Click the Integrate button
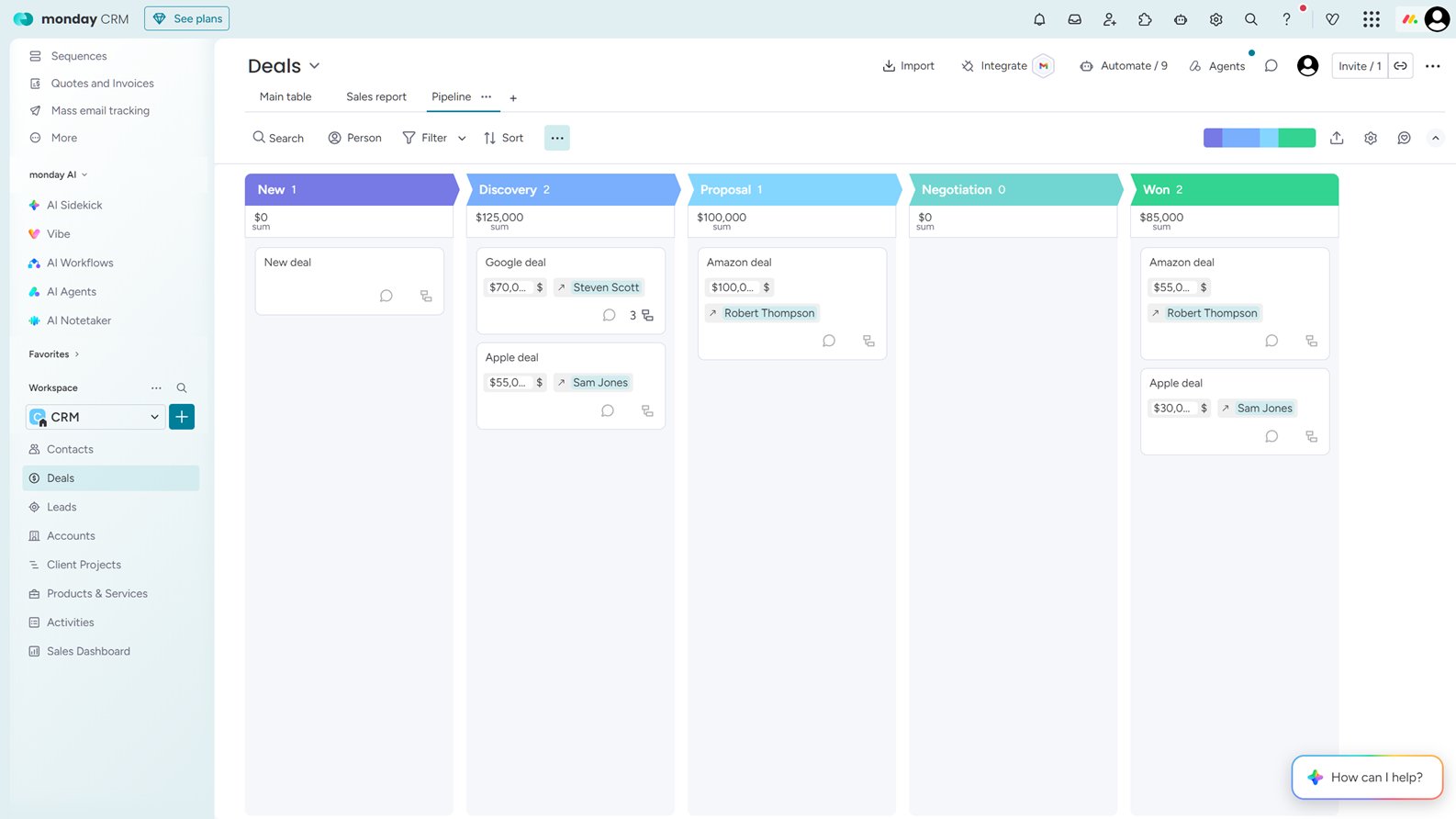Screen dimensions: 1456x819 pyautogui.click(x=994, y=66)
